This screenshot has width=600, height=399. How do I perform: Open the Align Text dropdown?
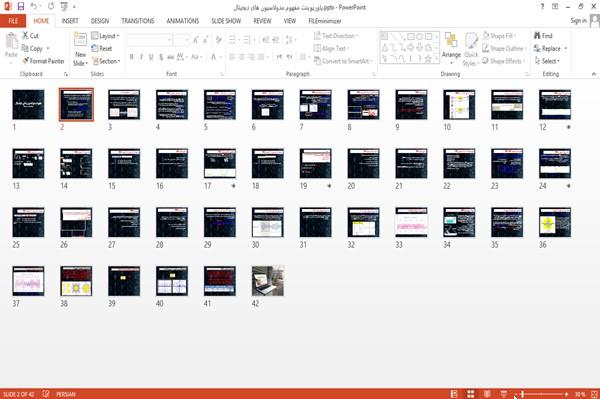(x=331, y=48)
